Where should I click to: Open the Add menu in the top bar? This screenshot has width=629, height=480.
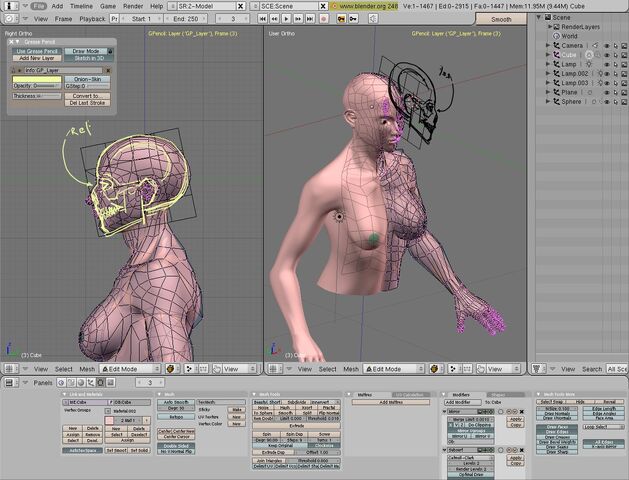tap(57, 6)
